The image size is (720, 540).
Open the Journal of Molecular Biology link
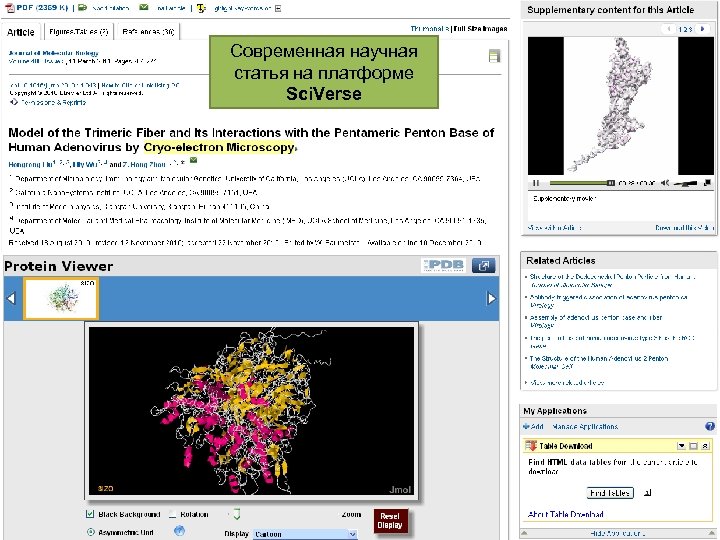[53, 53]
